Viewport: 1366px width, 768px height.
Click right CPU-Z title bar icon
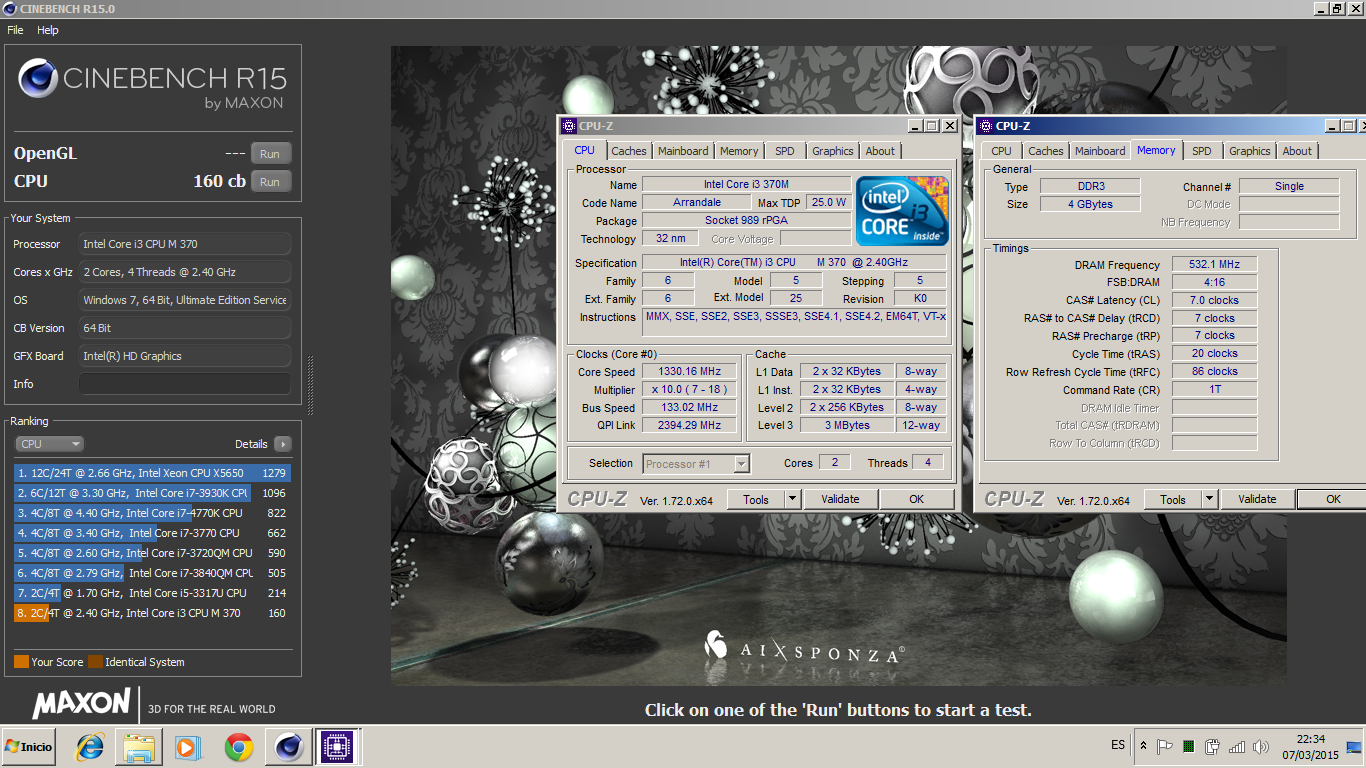coord(985,126)
